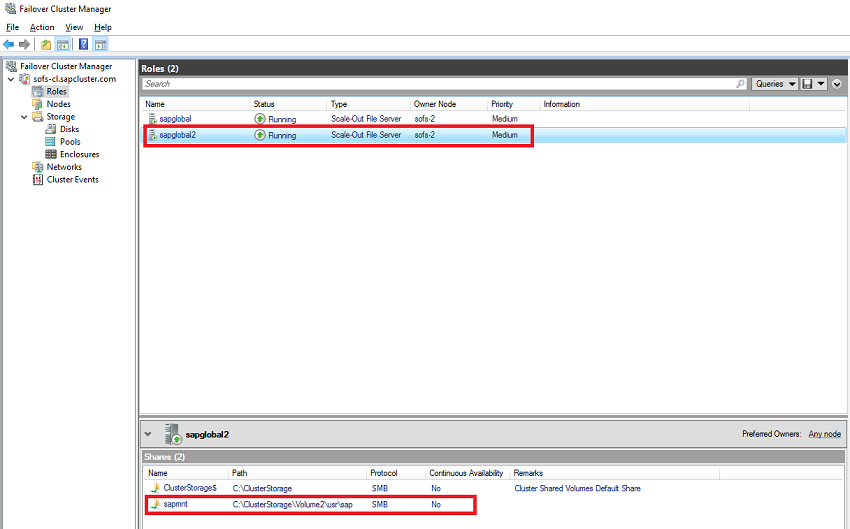
Task: Sort roles by Owner Node column
Action: (x=435, y=104)
